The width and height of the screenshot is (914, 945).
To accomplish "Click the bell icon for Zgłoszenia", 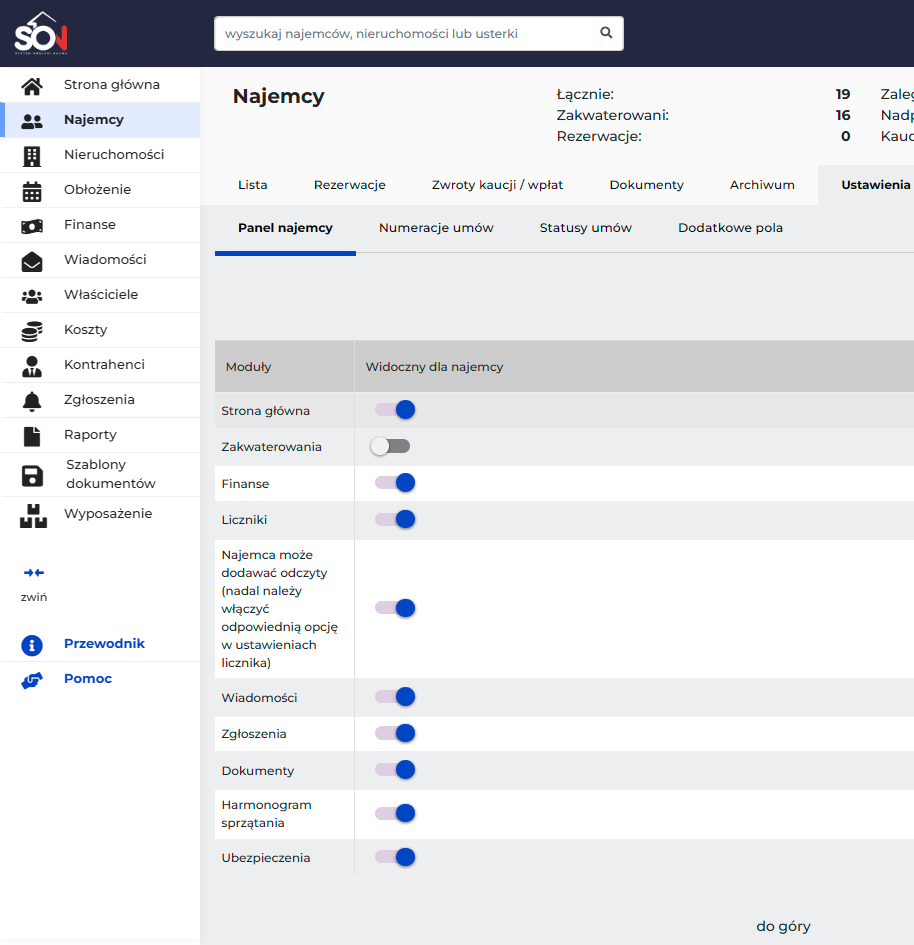I will pos(32,401).
